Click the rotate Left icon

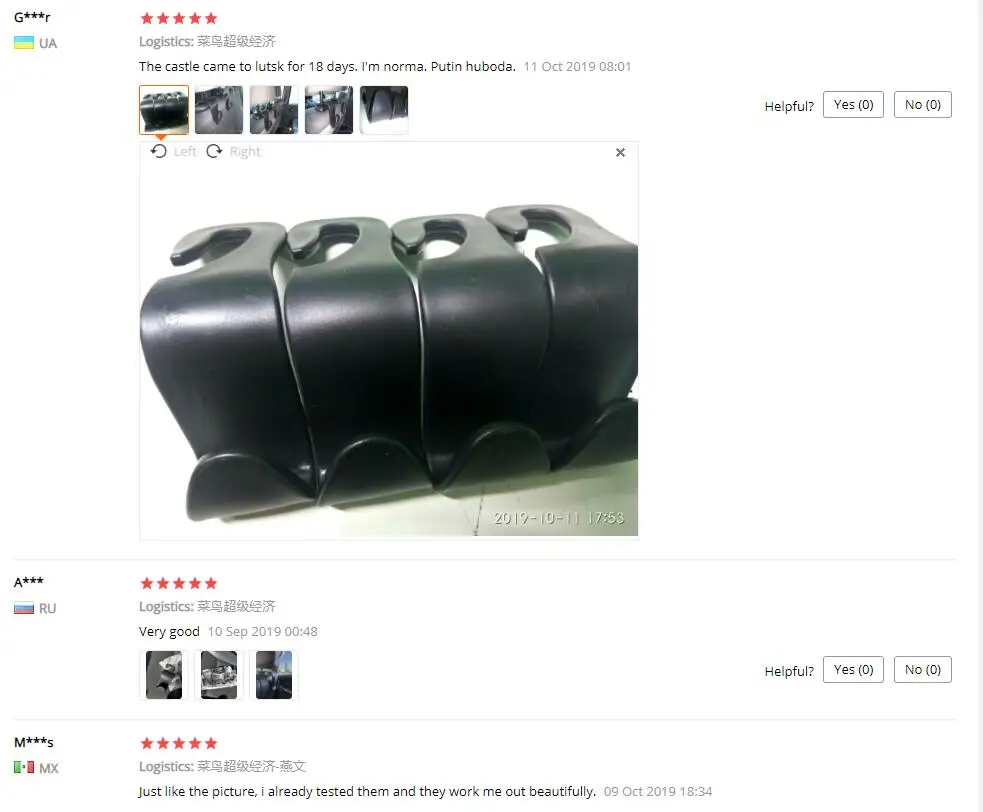(159, 151)
